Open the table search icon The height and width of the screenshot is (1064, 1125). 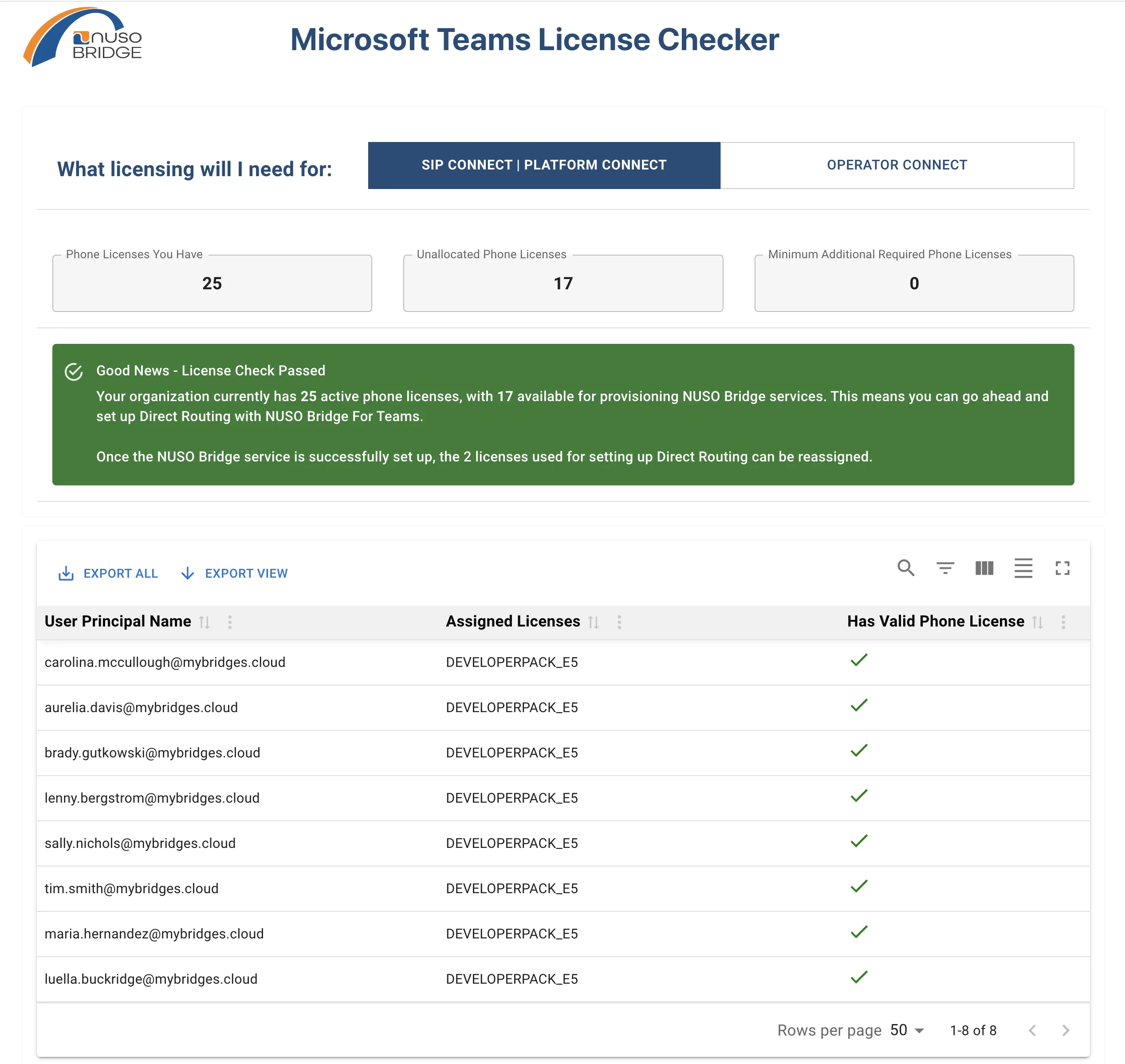click(905, 568)
